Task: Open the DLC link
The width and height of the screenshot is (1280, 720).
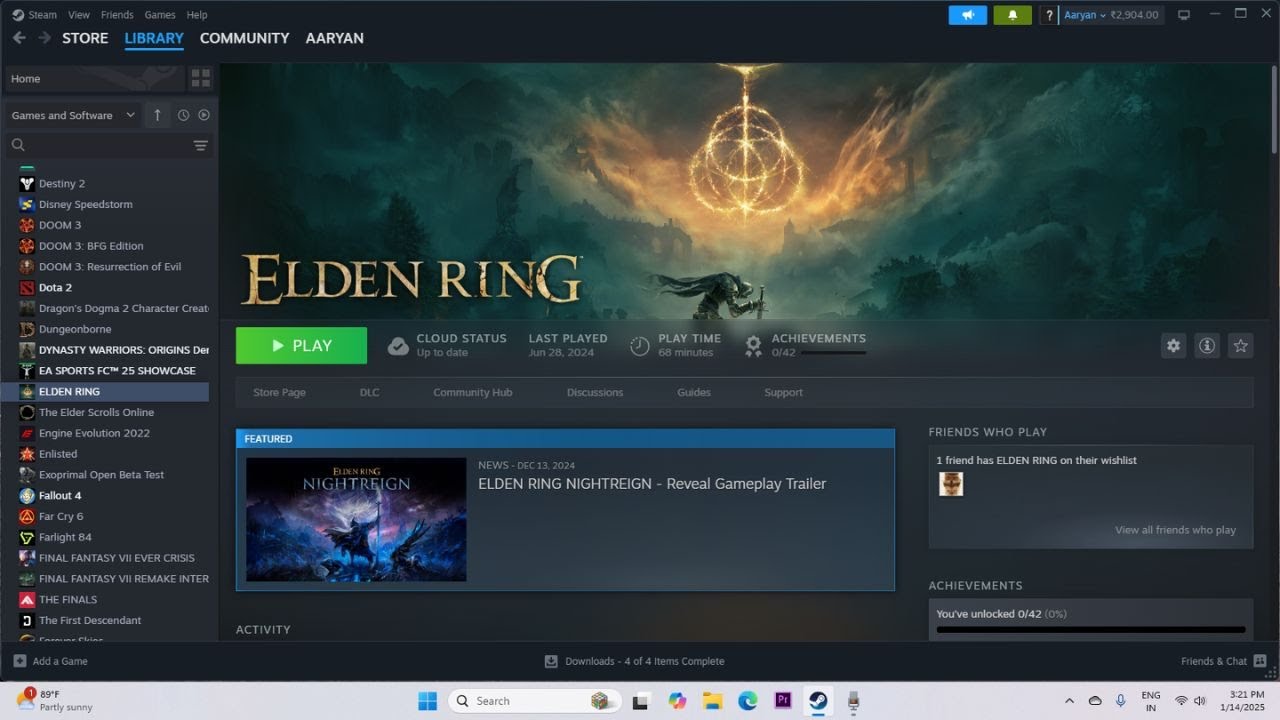Action: [369, 392]
